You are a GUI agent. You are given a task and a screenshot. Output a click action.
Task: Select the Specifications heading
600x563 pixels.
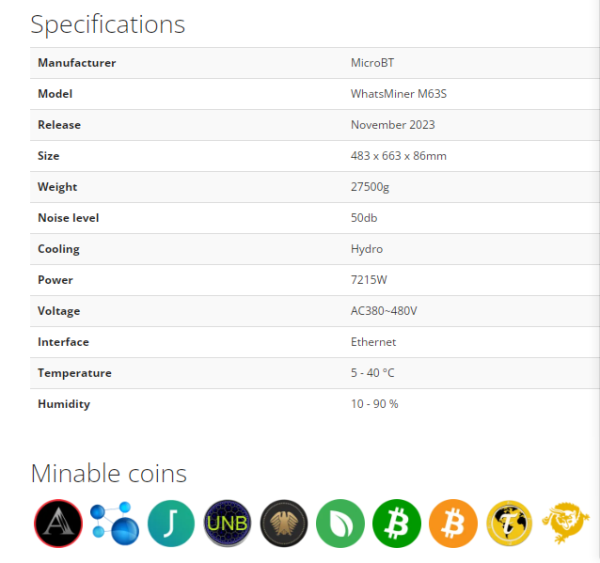pyautogui.click(x=108, y=24)
